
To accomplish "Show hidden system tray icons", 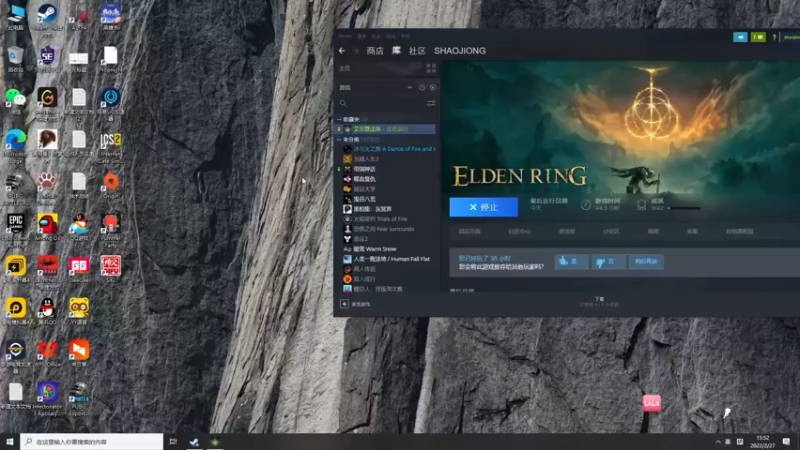I will (717, 441).
